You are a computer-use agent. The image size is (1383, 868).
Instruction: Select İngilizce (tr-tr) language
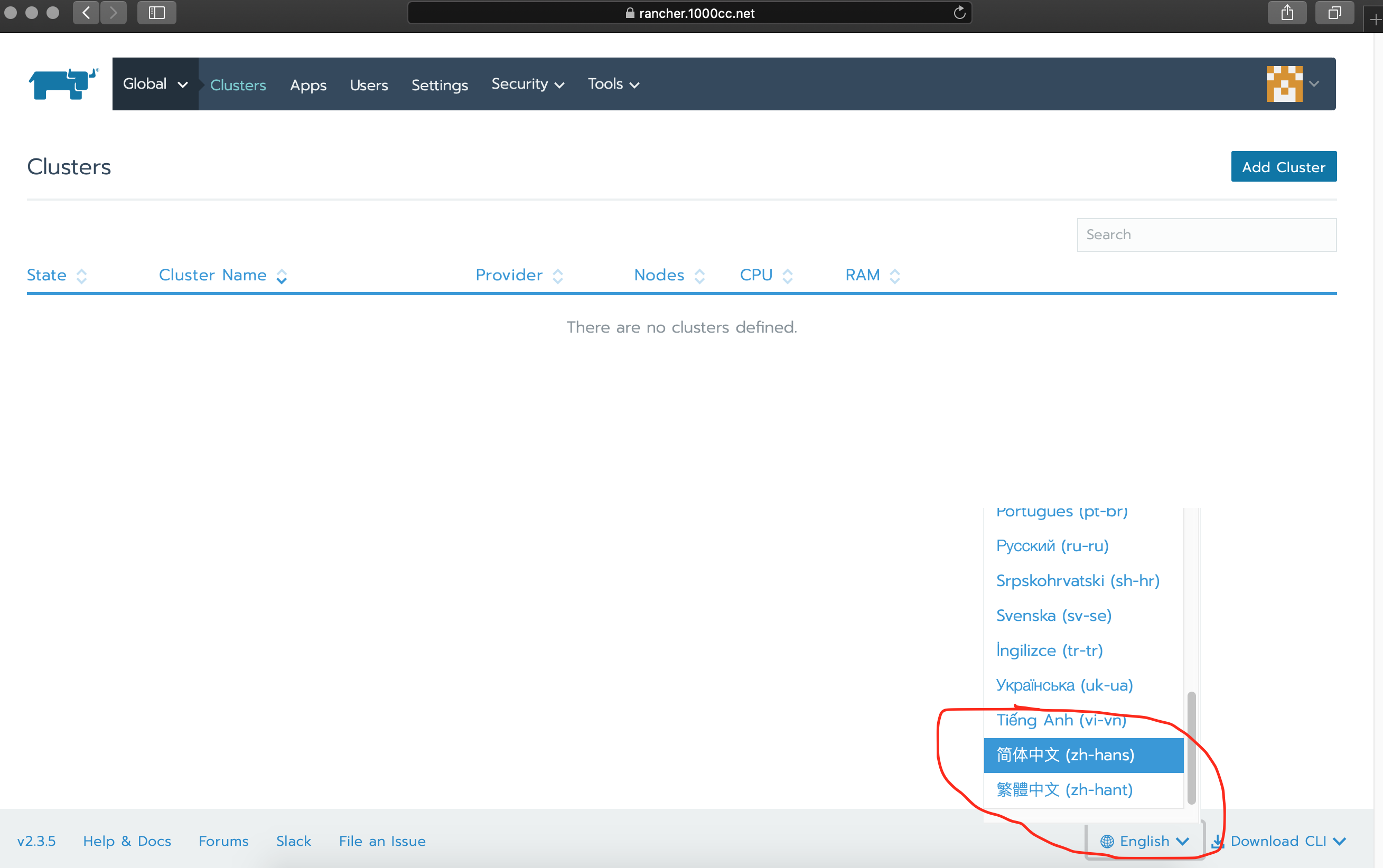click(x=1083, y=650)
